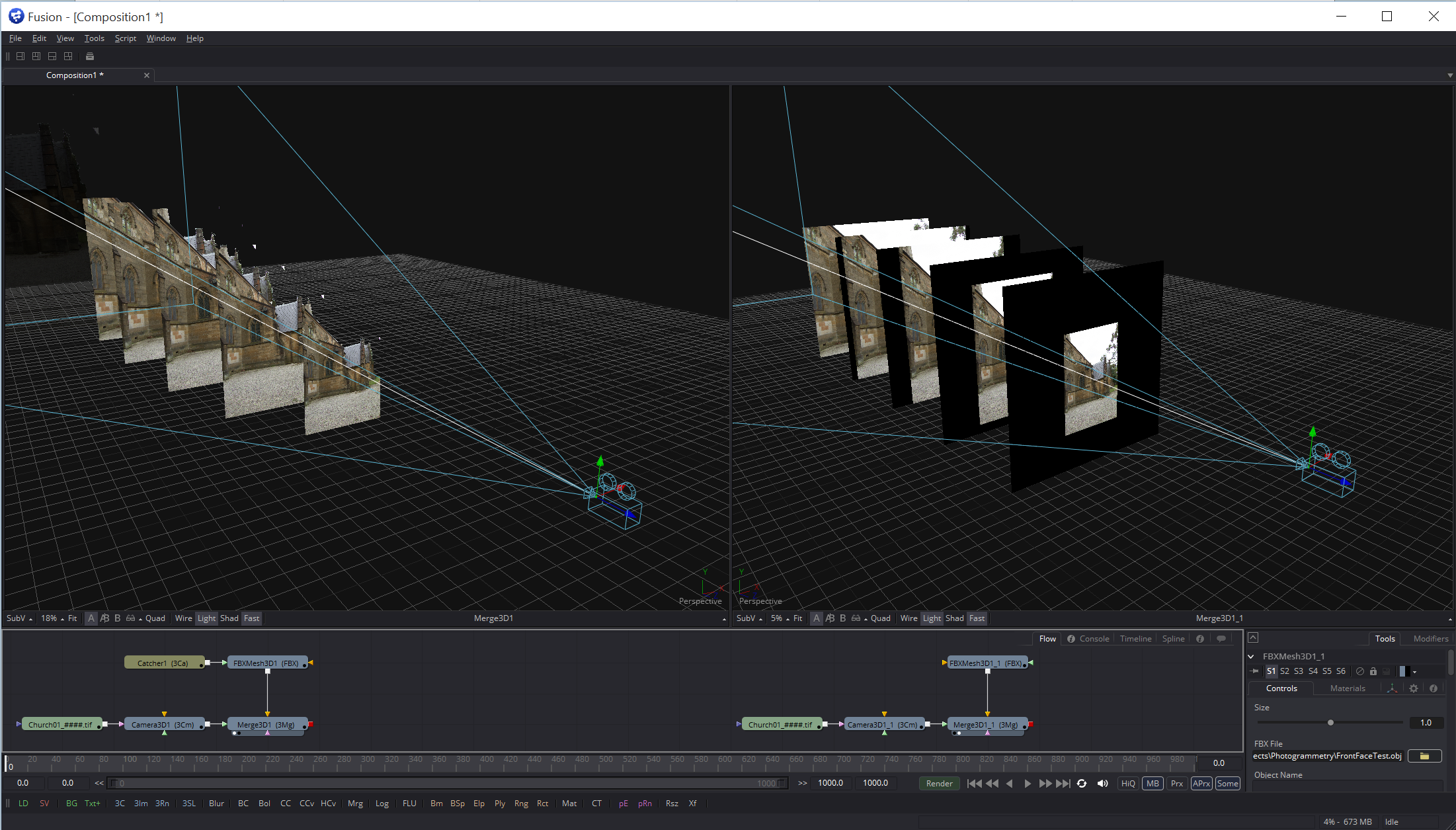The height and width of the screenshot is (830, 1456).
Task: Open the 5% zoom dropdown in right viewer
Action: (x=780, y=618)
